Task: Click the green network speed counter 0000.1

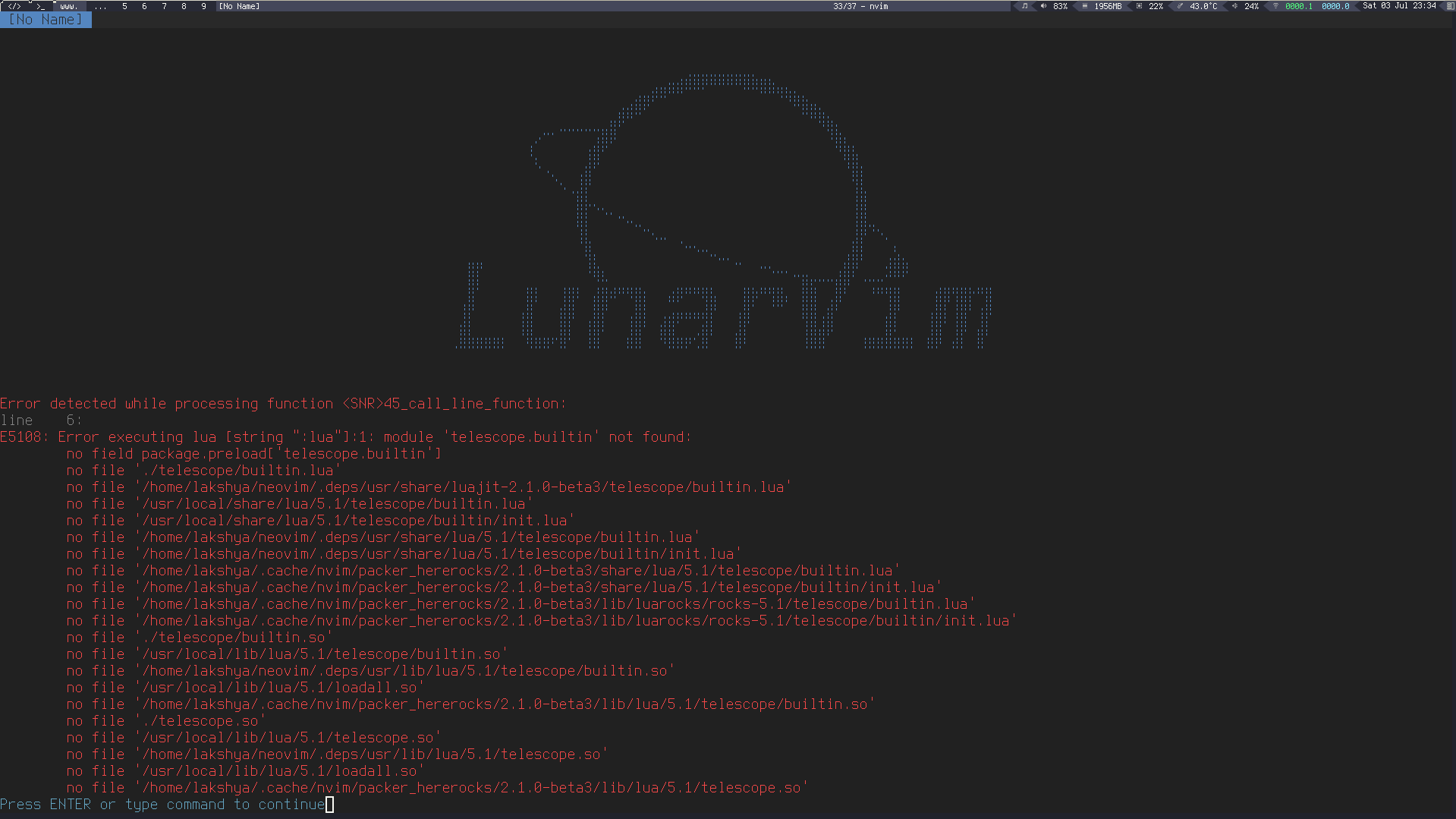Action: click(x=1298, y=6)
